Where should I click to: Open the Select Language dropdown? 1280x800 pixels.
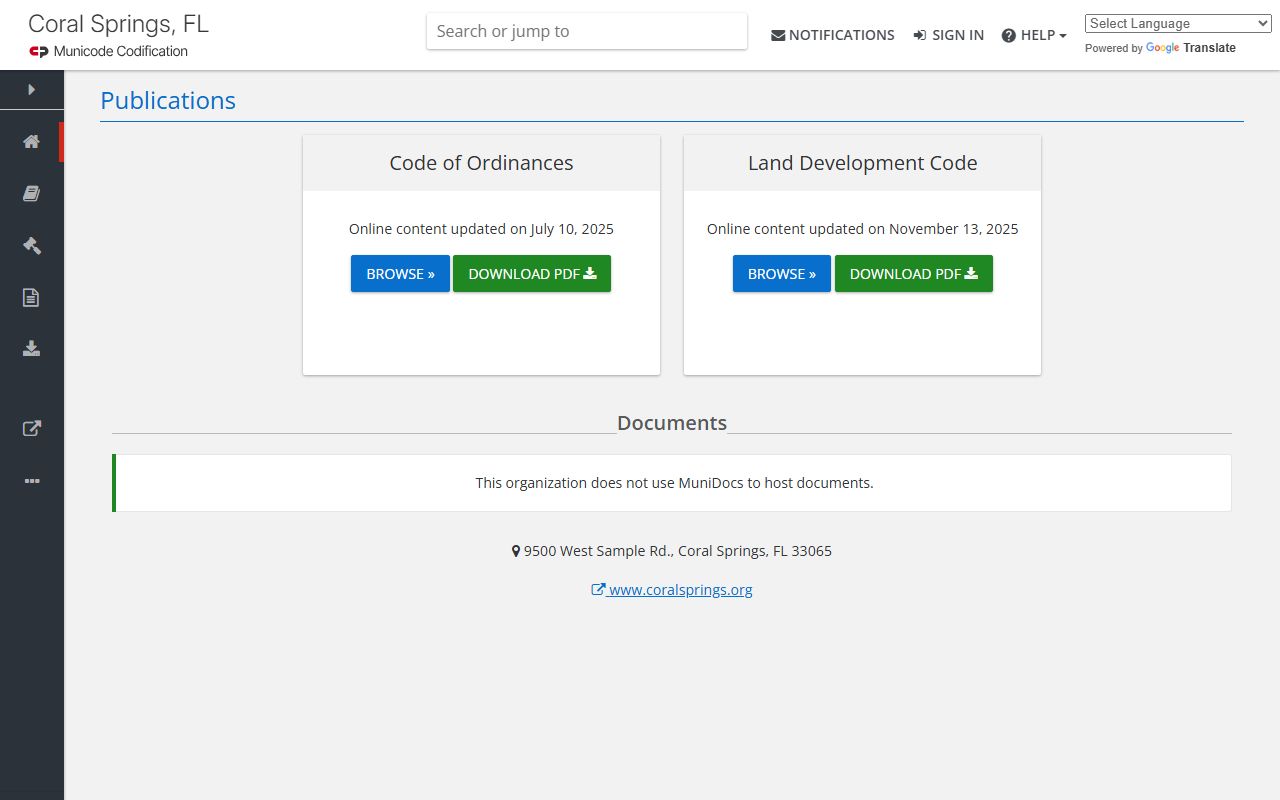pos(1177,24)
